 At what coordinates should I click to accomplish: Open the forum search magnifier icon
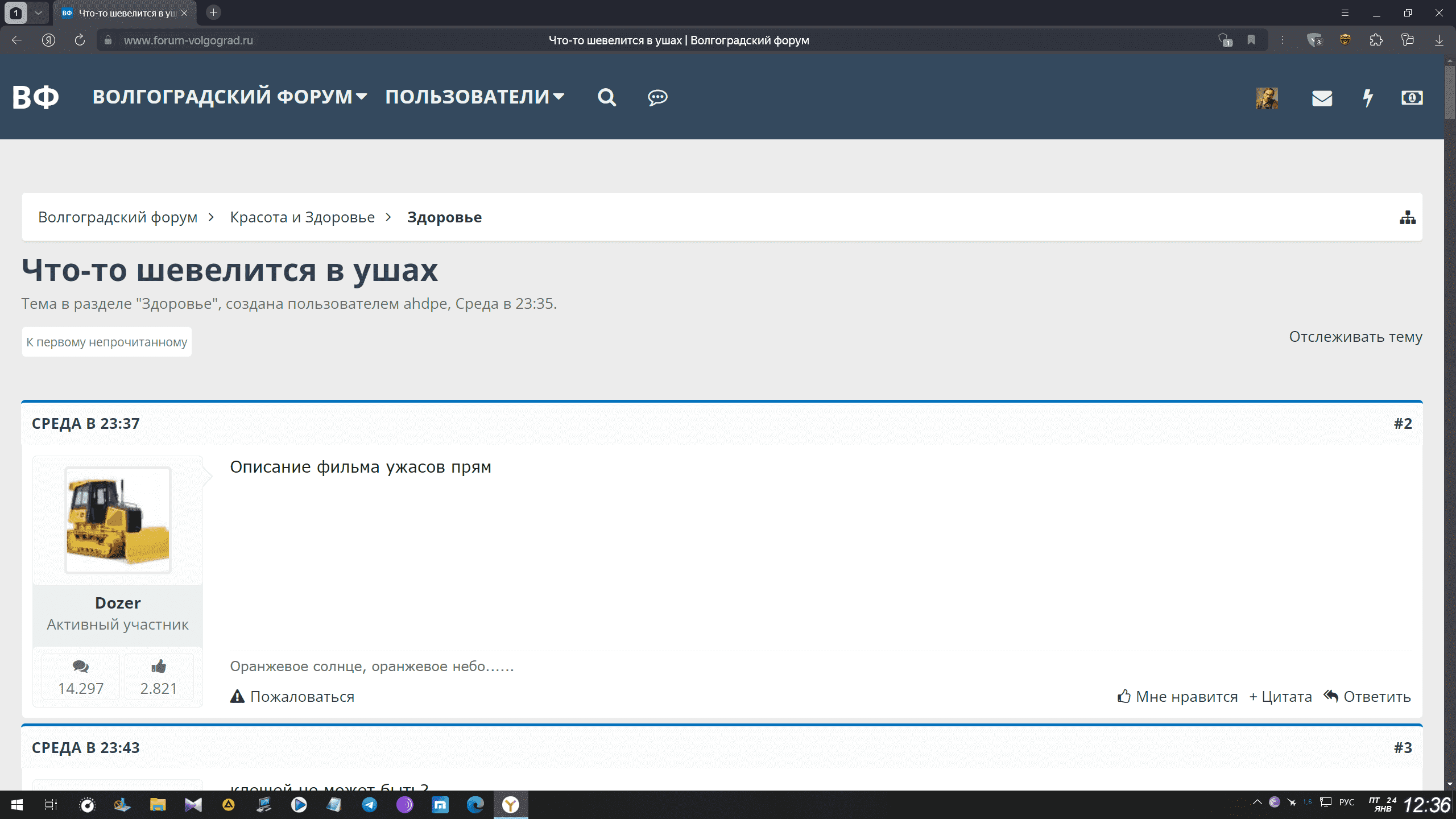[606, 97]
